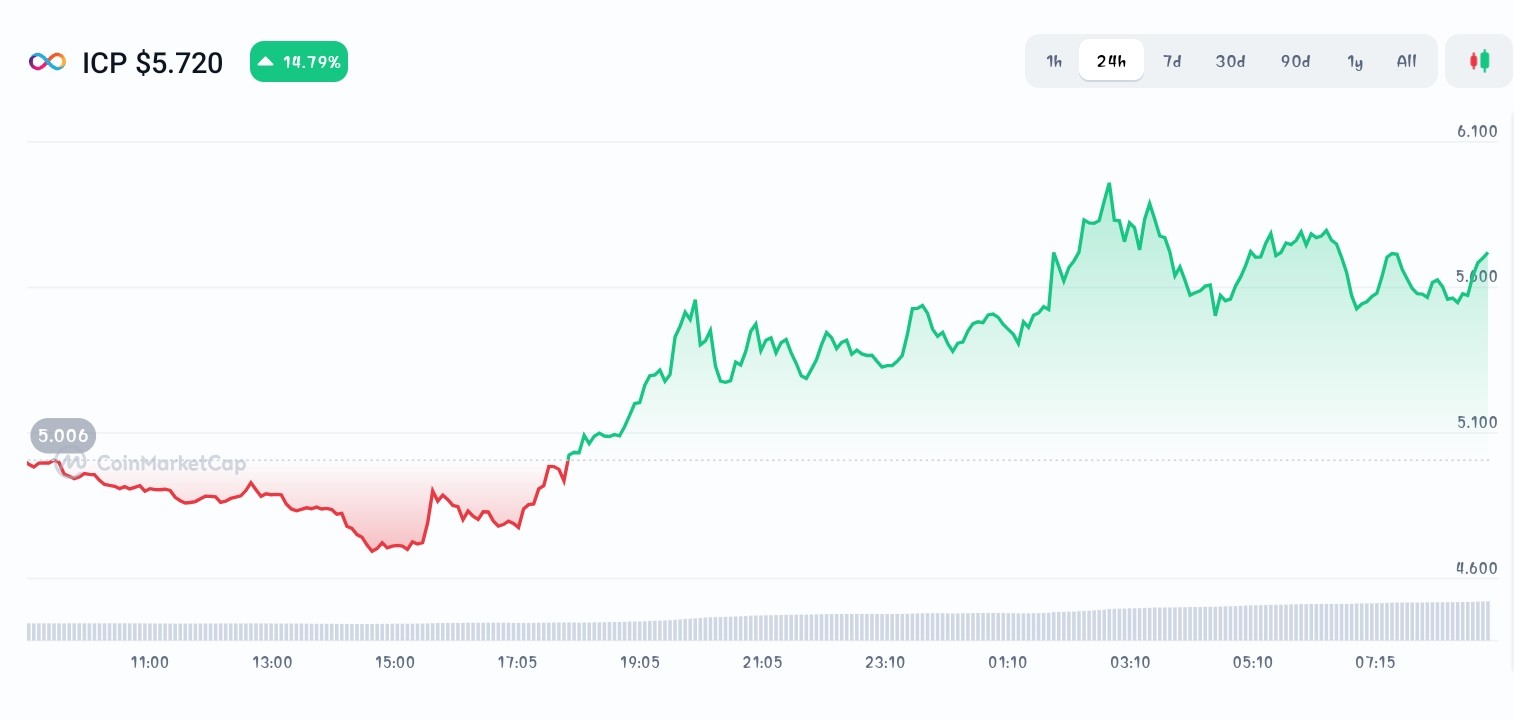1514x720 pixels.
Task: Select the 1h time range
Action: coord(1054,61)
